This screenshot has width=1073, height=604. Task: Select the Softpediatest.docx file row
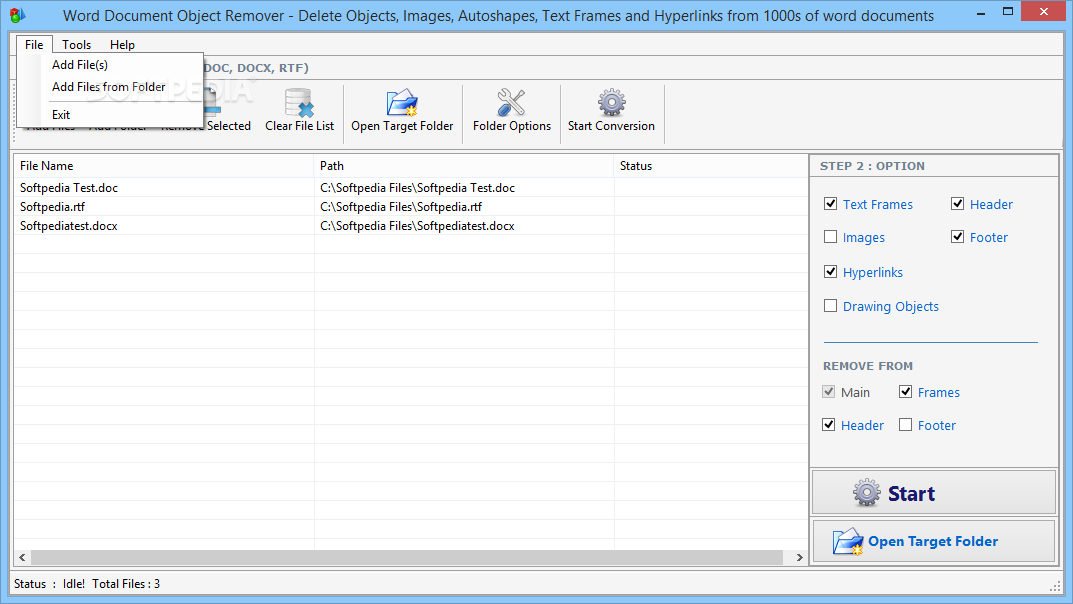tap(411, 226)
